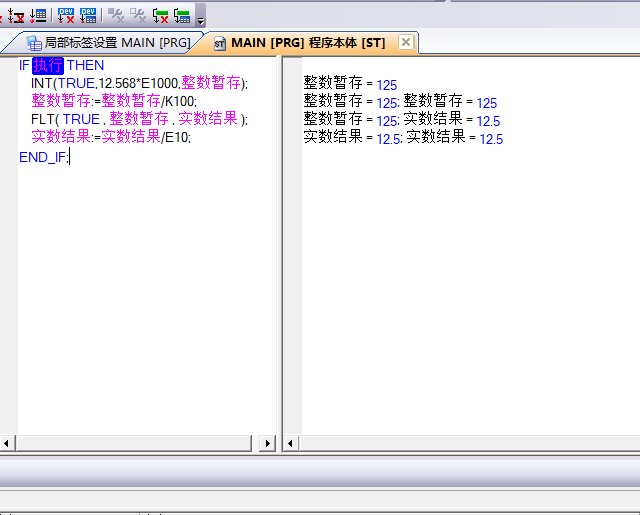This screenshot has height=515, width=640.
Task: Click the code pane horizontal scrollbar track
Action: pos(138,443)
